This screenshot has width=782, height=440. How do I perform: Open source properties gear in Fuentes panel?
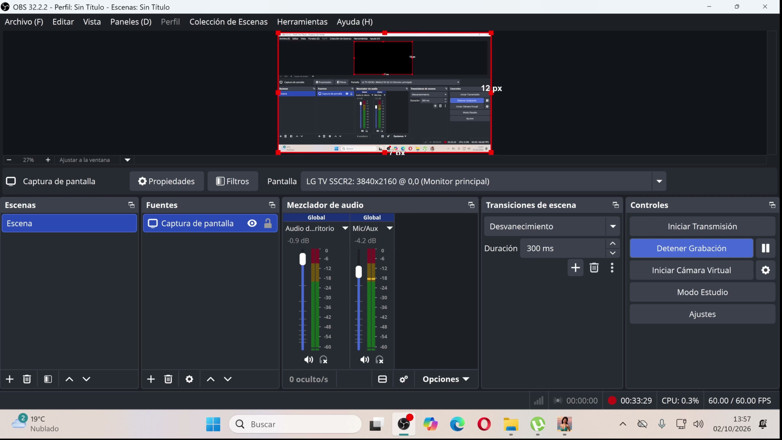pyautogui.click(x=189, y=379)
